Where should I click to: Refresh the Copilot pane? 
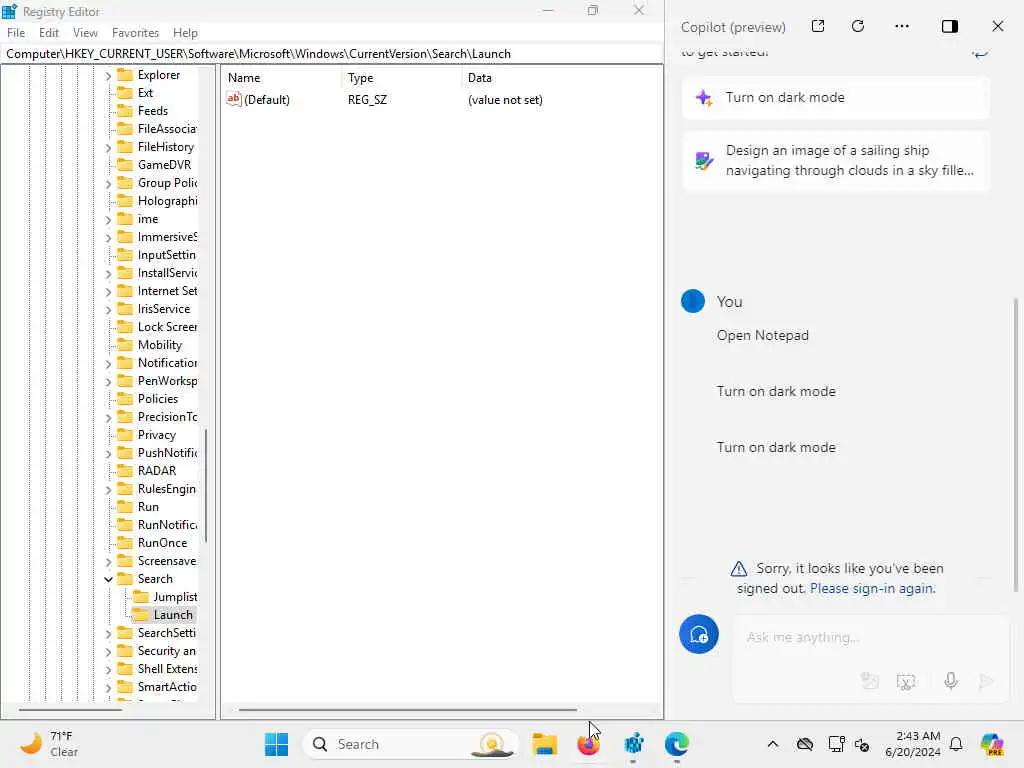(x=858, y=26)
